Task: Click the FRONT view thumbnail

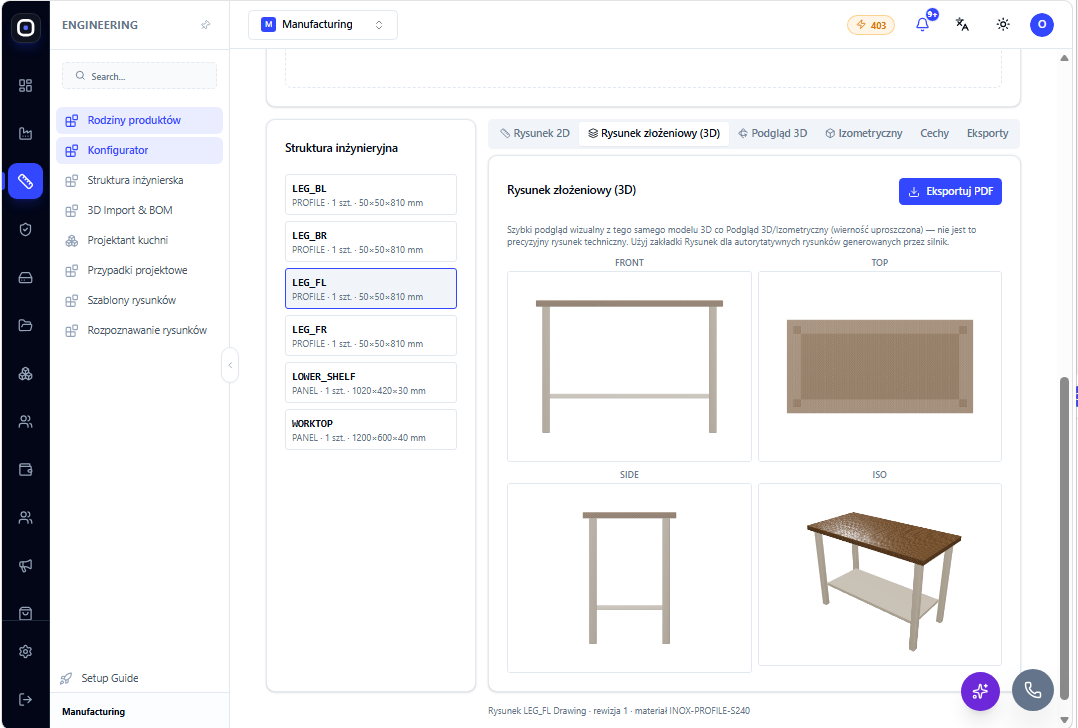Action: 629,366
